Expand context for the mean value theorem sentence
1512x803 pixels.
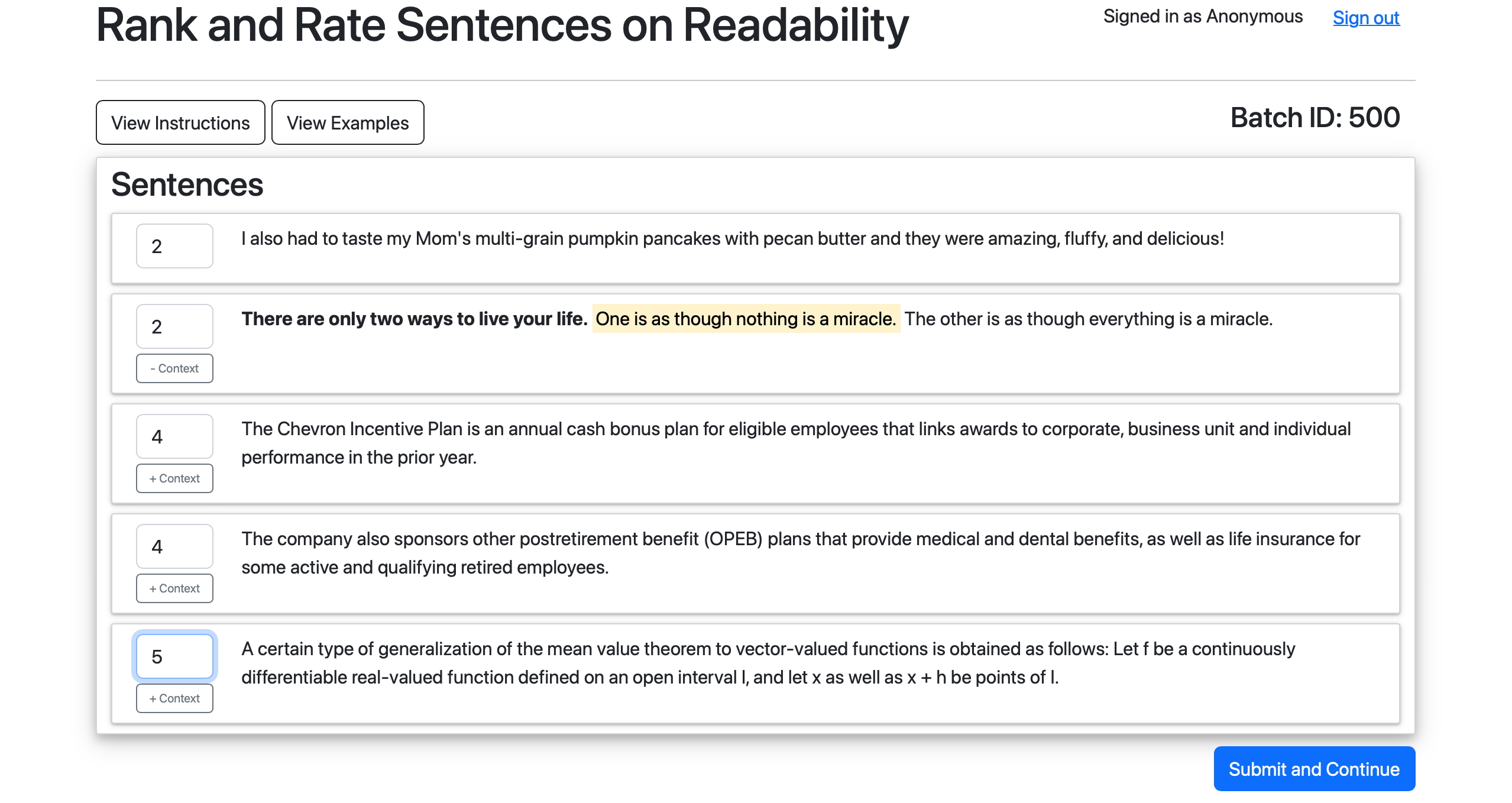pyautogui.click(x=174, y=698)
